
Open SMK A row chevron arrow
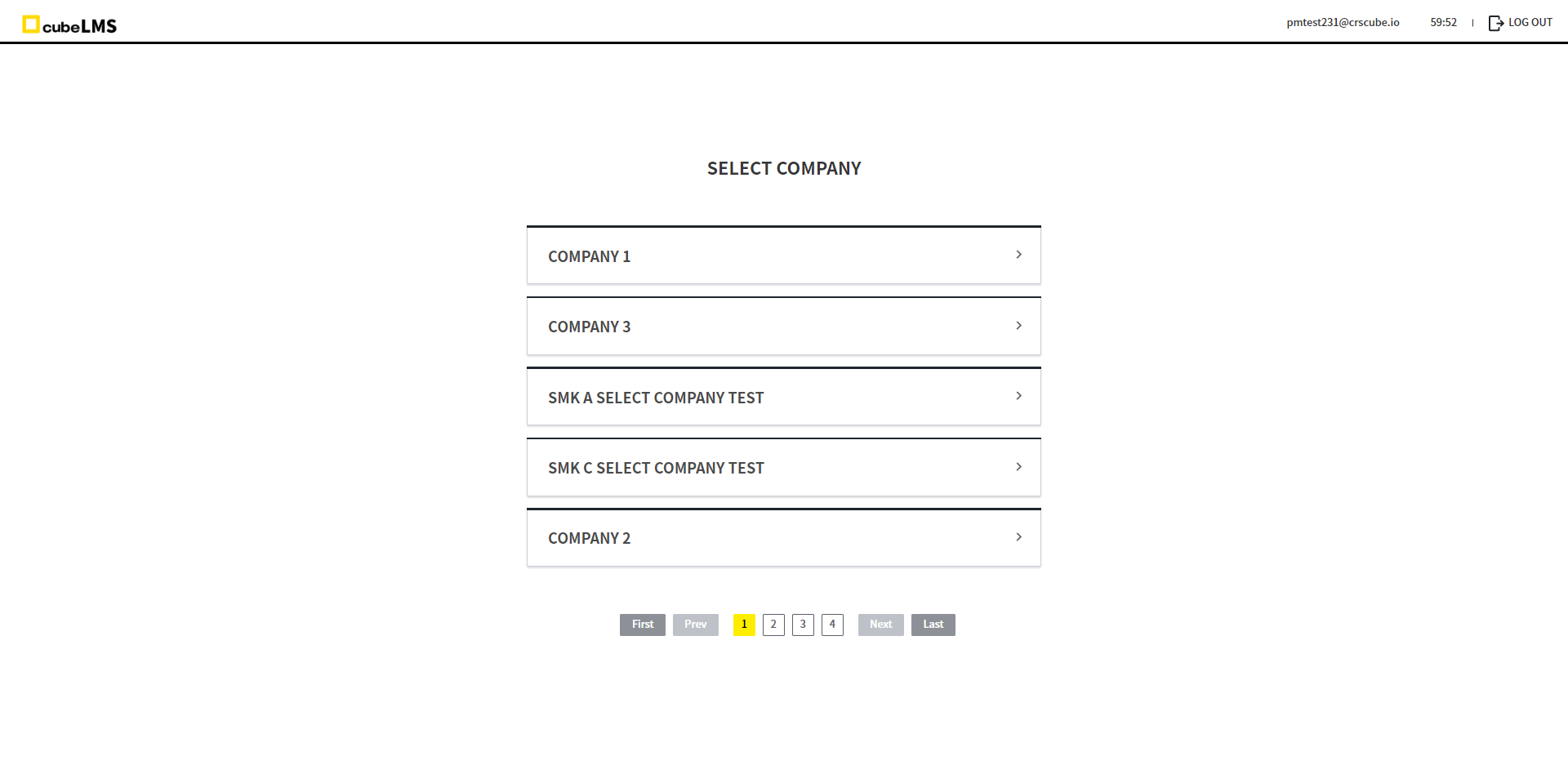pos(1018,396)
